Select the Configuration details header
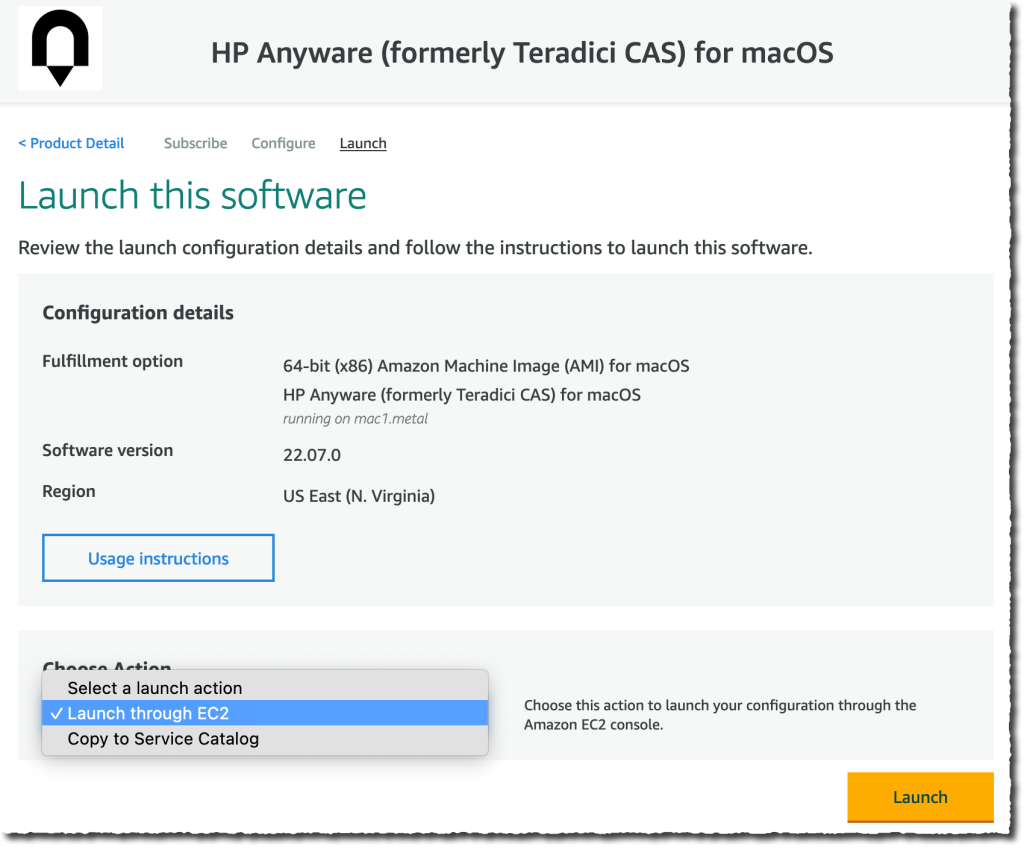Viewport: 1024px width, 847px height. click(x=138, y=312)
